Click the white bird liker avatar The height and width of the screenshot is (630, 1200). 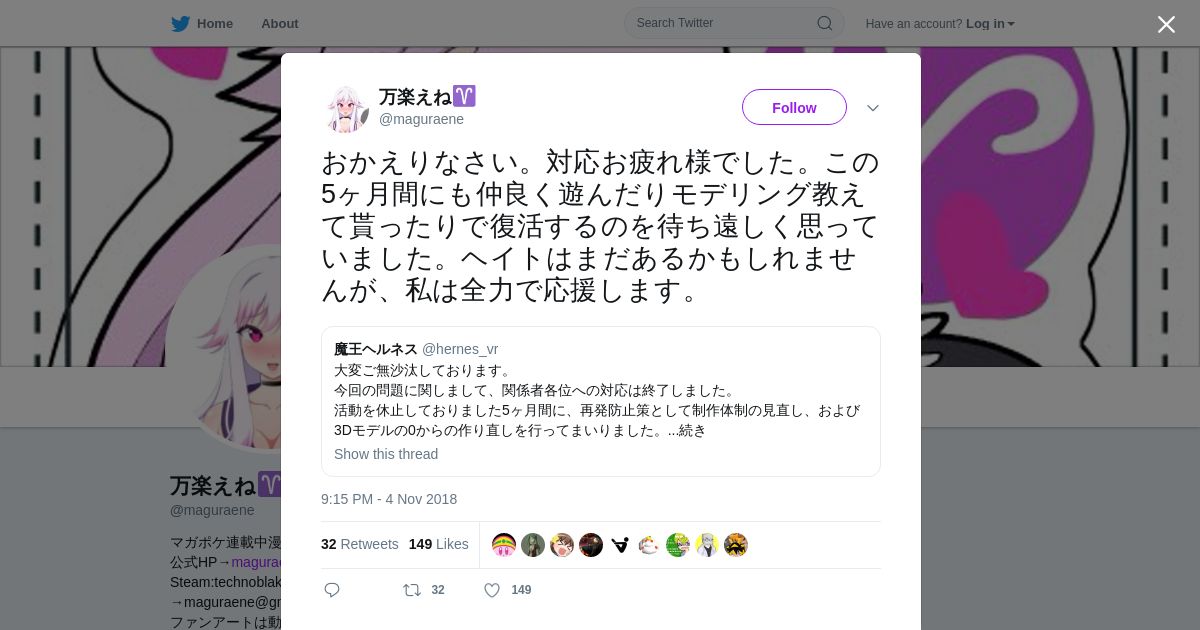click(649, 545)
